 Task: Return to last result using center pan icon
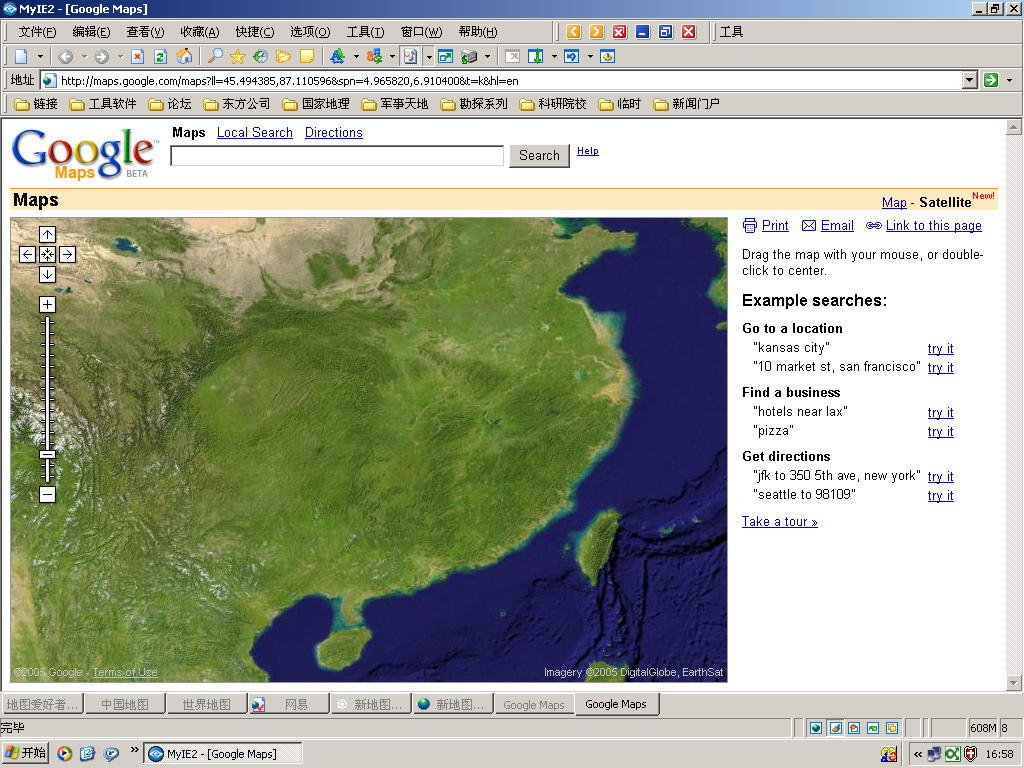click(x=47, y=255)
